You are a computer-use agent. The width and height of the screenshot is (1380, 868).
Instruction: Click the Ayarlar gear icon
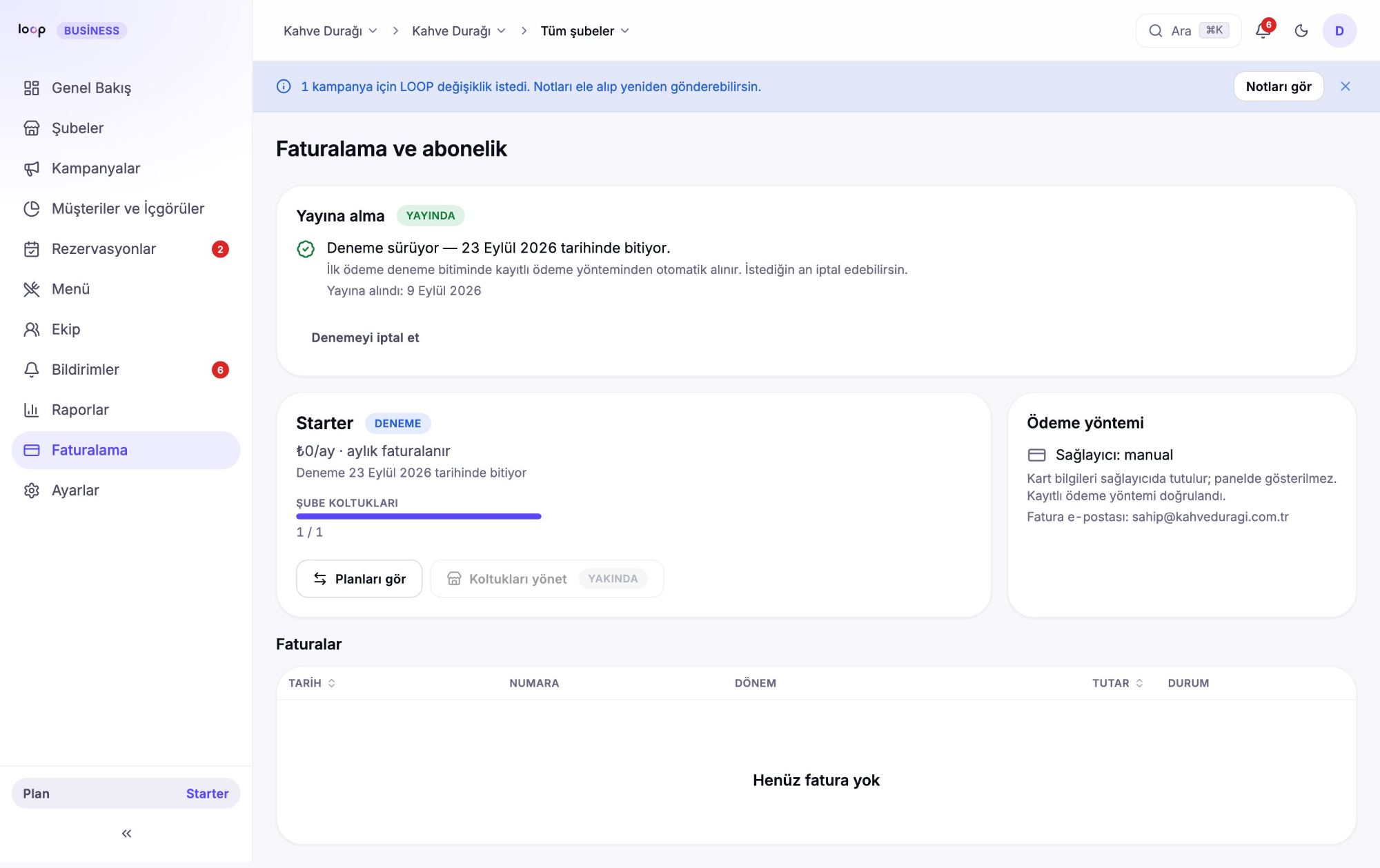tap(32, 491)
